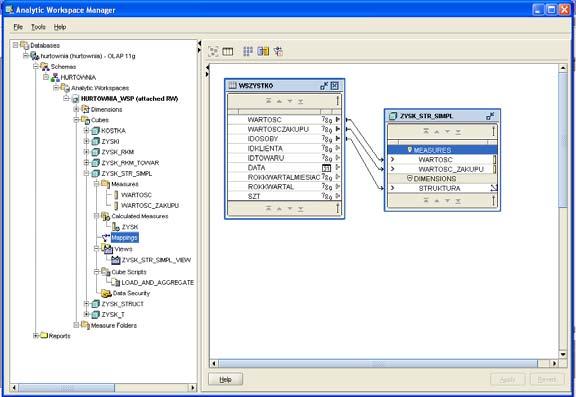Collapse the Cube Scripts node
Screen dimensions: 576x397
[97, 272]
